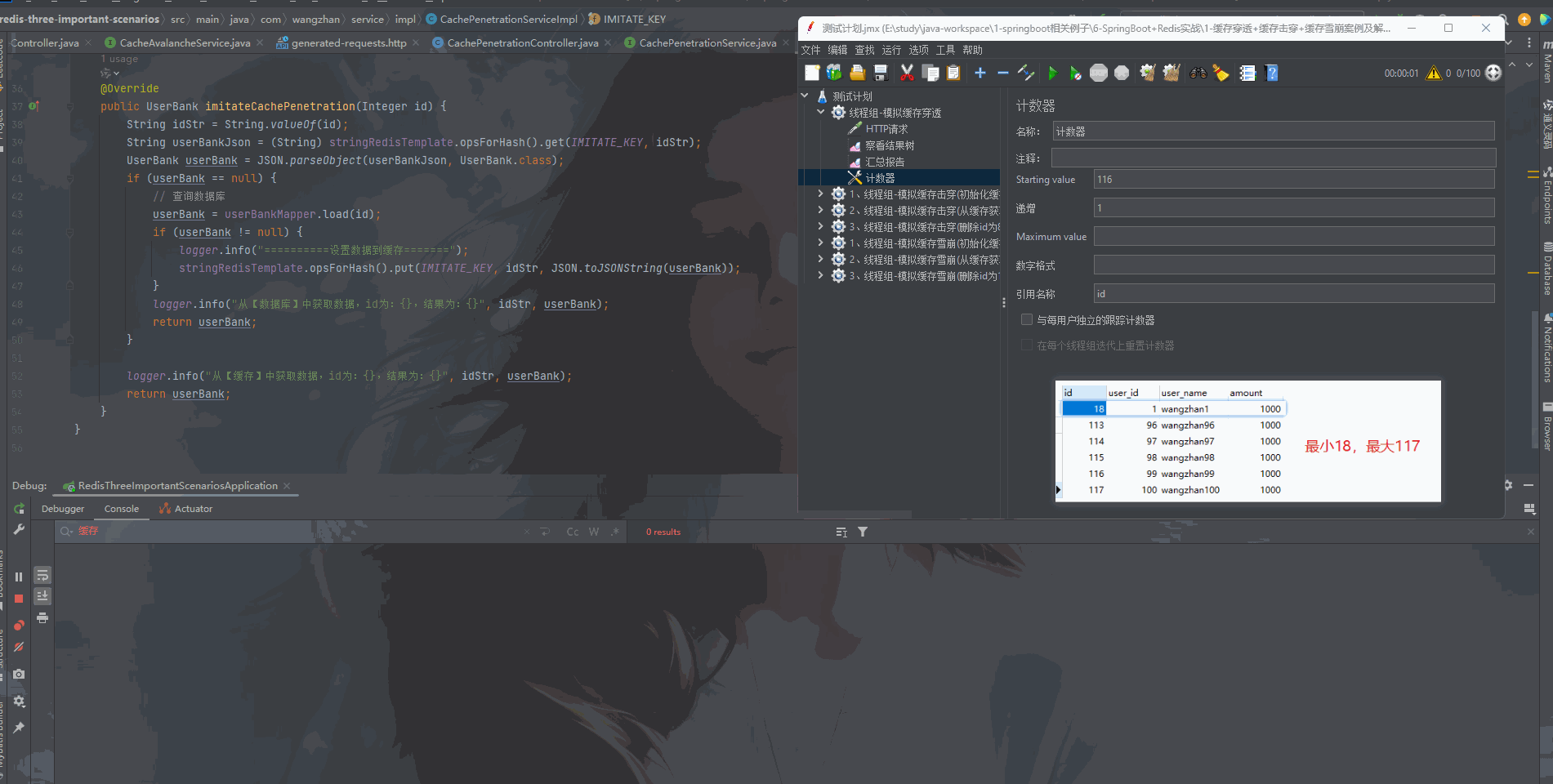
Task: Save the test plan with the disk icon
Action: click(881, 73)
